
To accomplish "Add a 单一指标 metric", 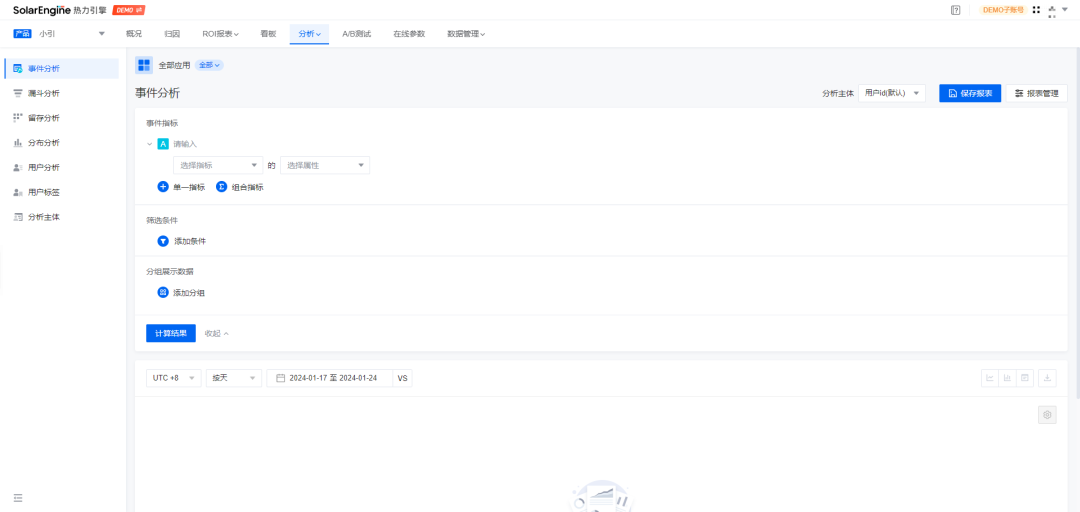I will tap(181, 187).
